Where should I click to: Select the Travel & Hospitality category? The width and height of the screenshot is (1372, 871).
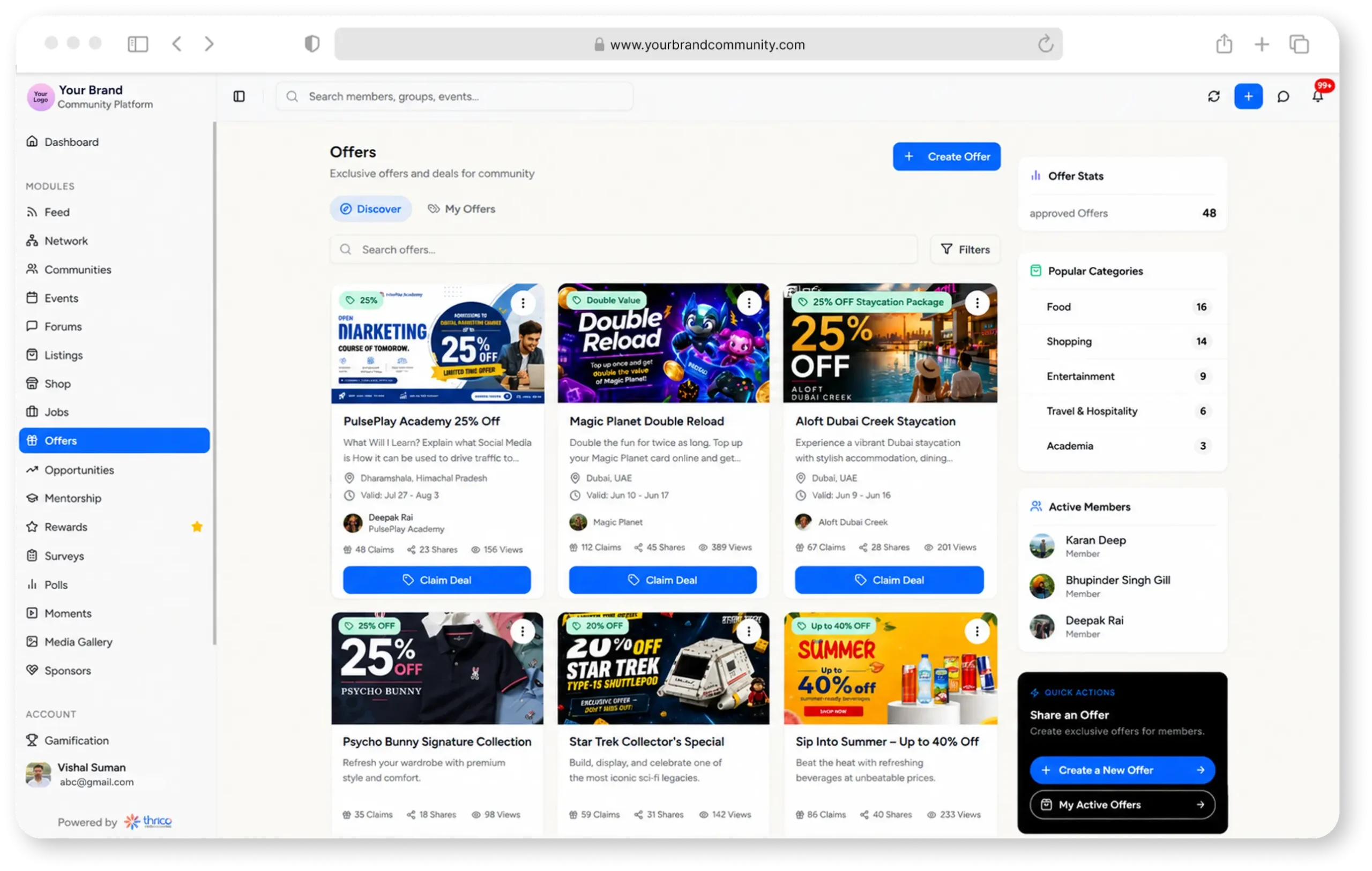[x=1122, y=411]
